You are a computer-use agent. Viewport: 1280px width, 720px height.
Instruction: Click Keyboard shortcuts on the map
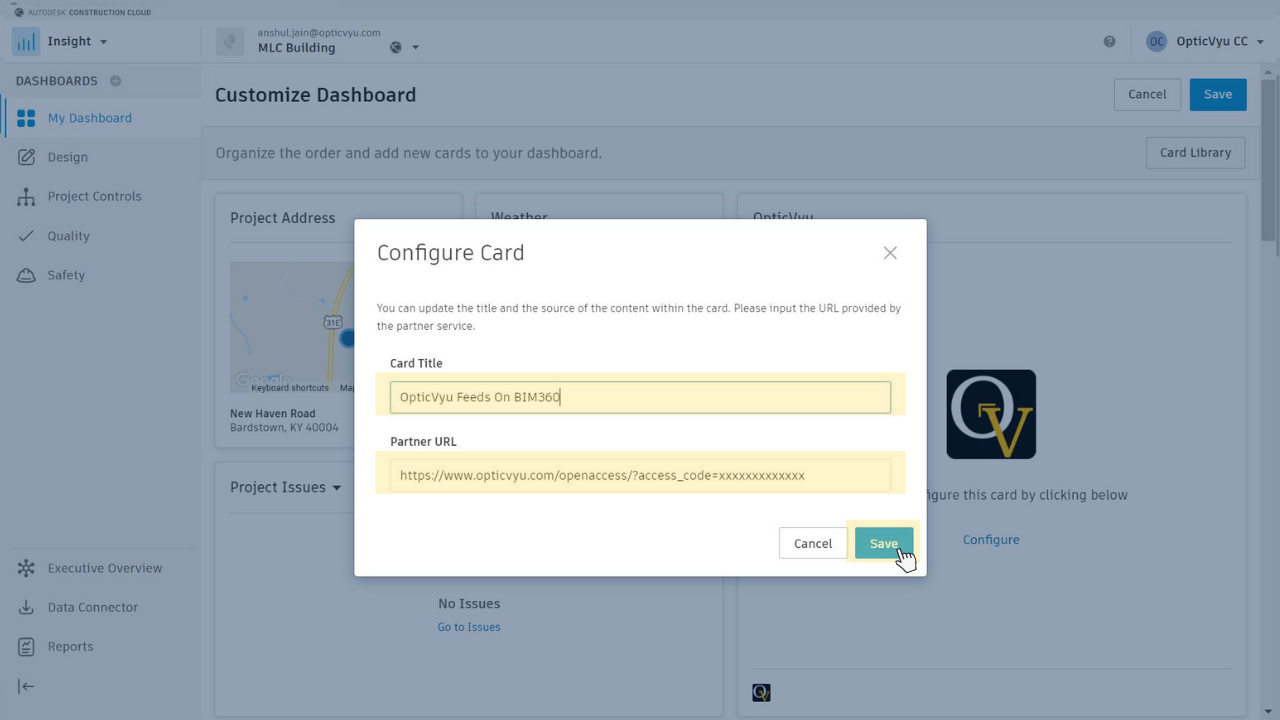[290, 388]
